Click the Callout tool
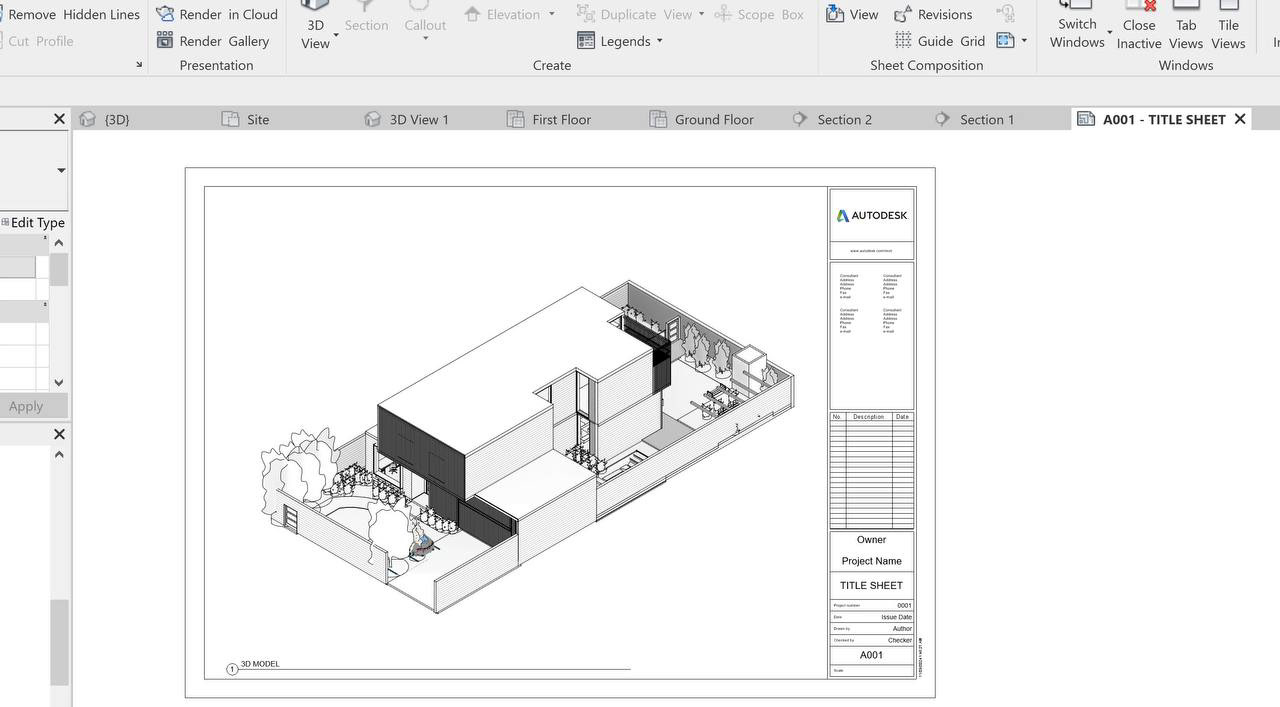Screen dimensions: 1280x707 tap(425, 18)
